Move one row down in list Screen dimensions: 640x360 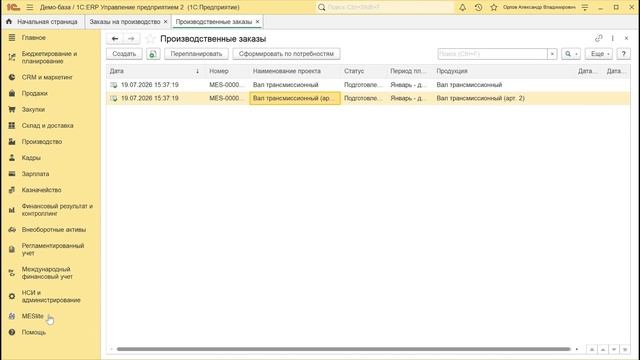(614, 349)
